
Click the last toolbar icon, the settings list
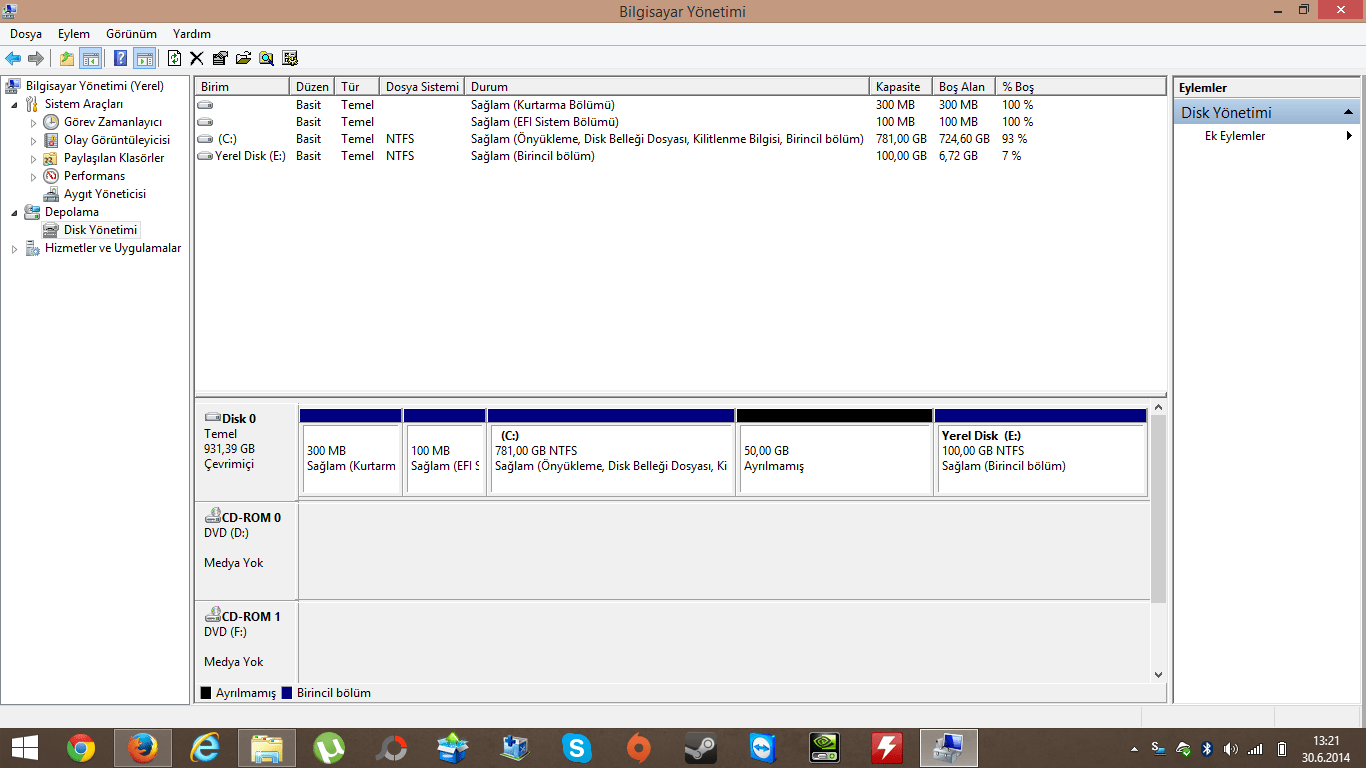pyautogui.click(x=290, y=58)
